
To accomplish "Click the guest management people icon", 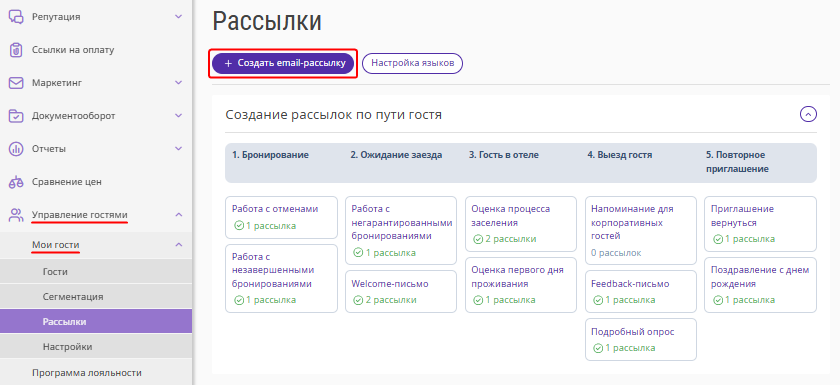I will click(x=16, y=215).
